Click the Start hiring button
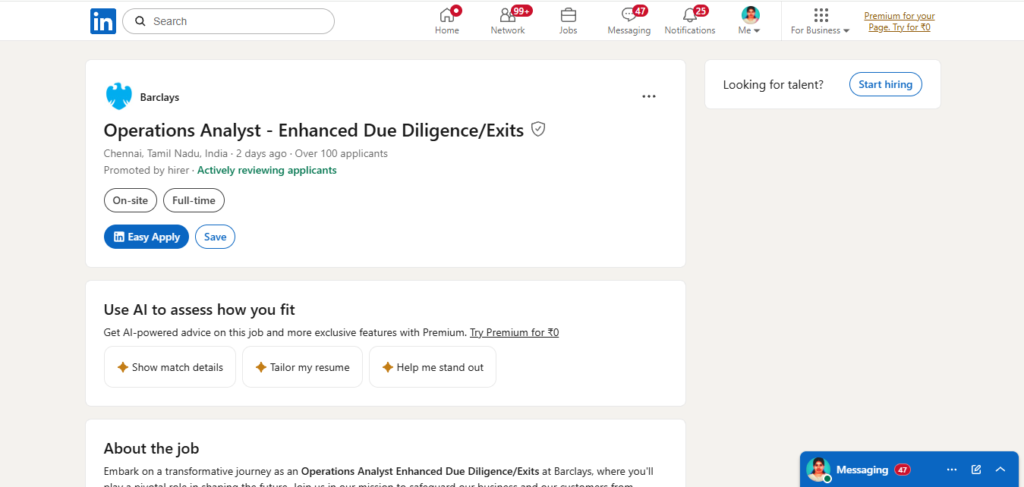Viewport: 1024px width, 487px height. tap(886, 85)
